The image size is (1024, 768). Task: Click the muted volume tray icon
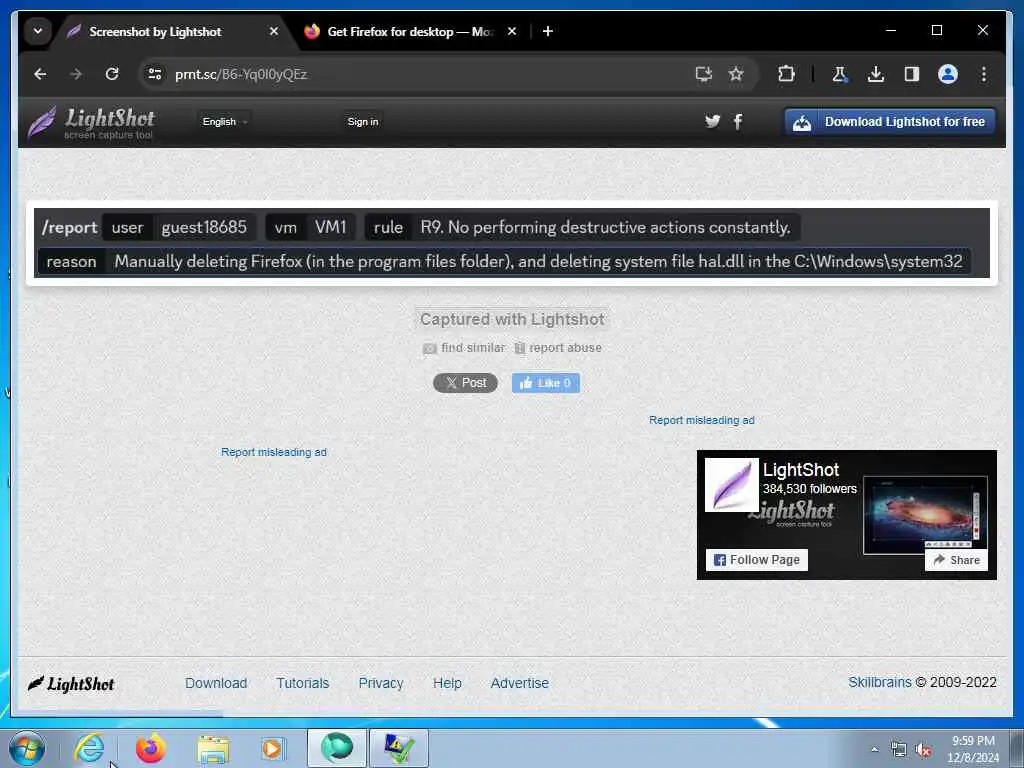pos(923,750)
